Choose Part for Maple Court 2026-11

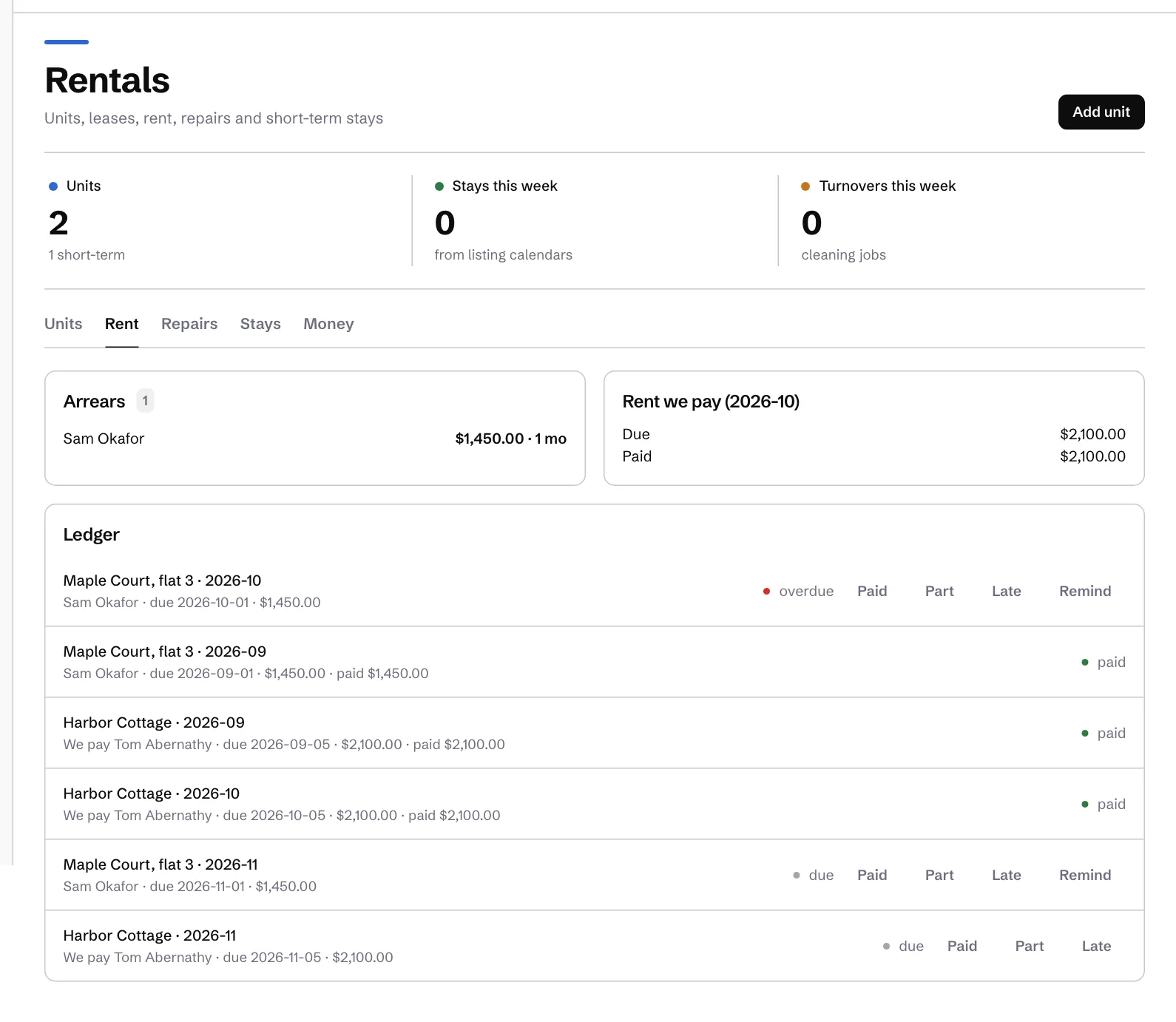(x=939, y=875)
